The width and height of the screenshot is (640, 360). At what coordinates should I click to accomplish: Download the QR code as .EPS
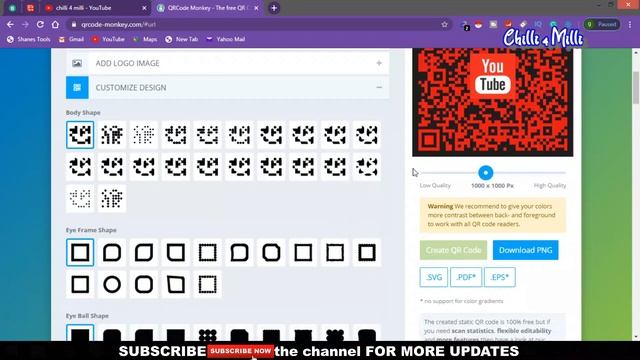tap(500, 277)
